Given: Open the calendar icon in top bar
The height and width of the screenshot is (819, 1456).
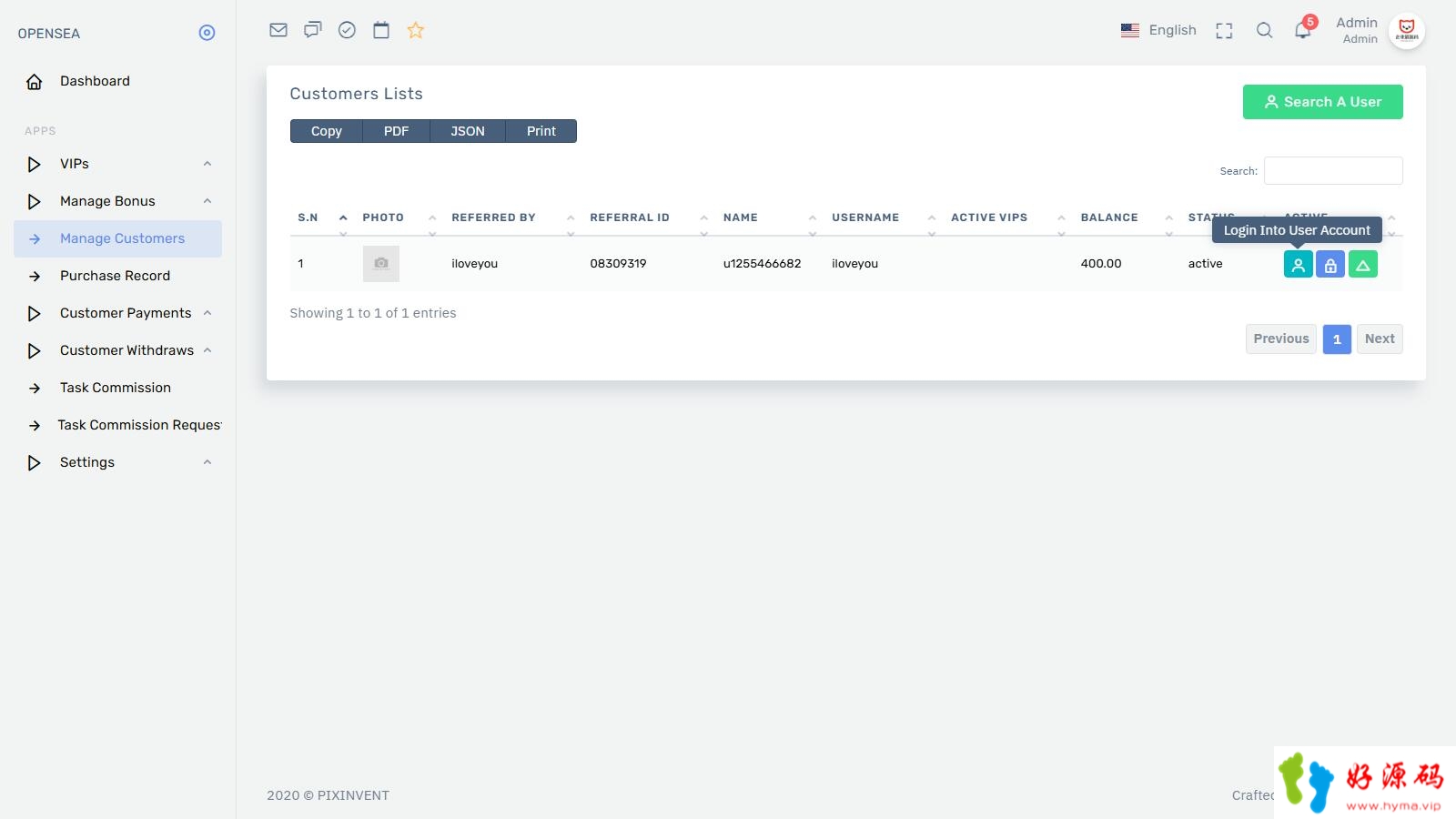Looking at the screenshot, I should [x=381, y=30].
